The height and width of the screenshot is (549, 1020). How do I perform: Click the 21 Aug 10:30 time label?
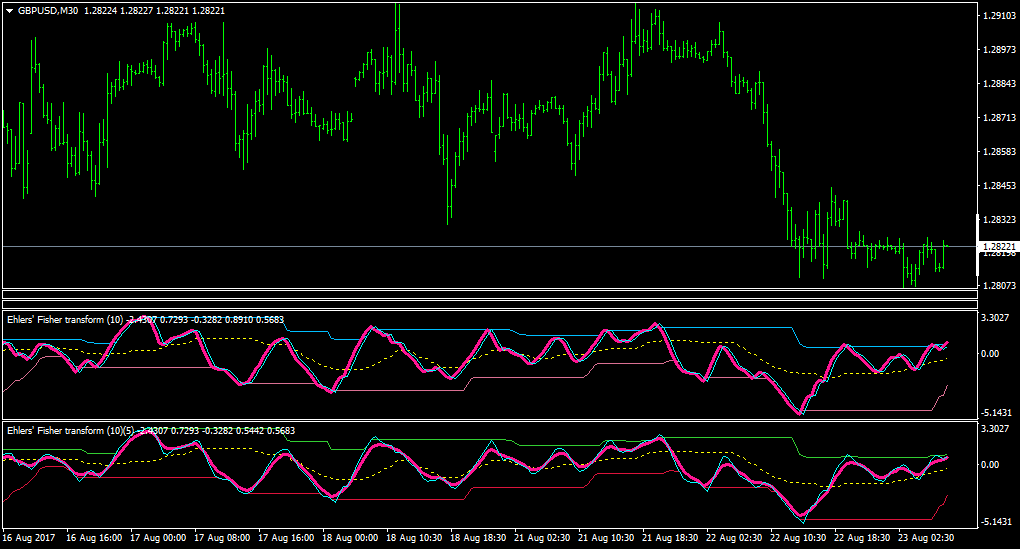606,538
